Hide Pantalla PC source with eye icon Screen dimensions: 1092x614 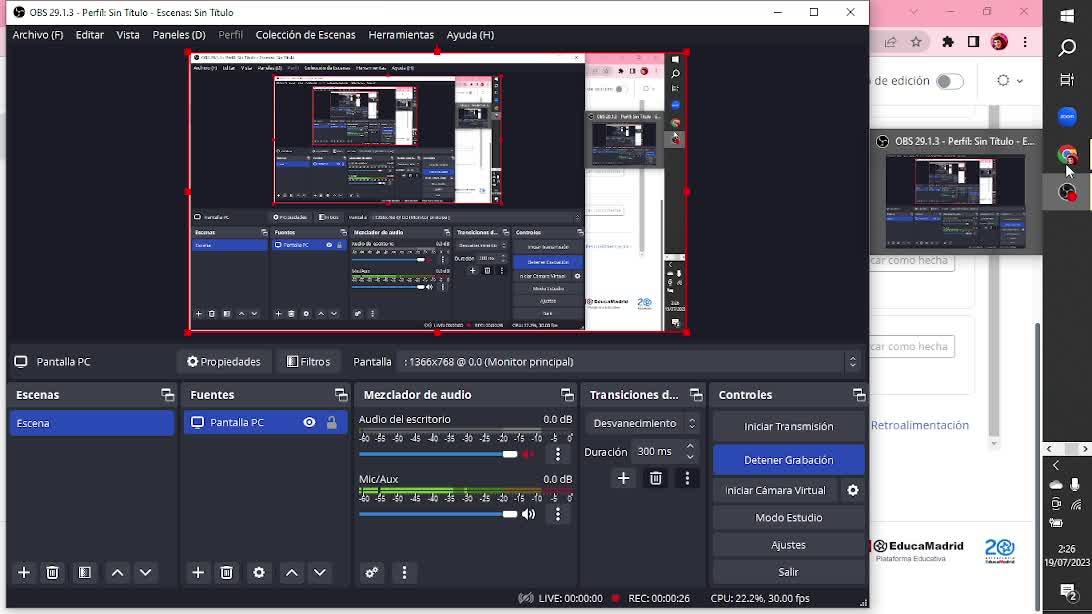(309, 423)
